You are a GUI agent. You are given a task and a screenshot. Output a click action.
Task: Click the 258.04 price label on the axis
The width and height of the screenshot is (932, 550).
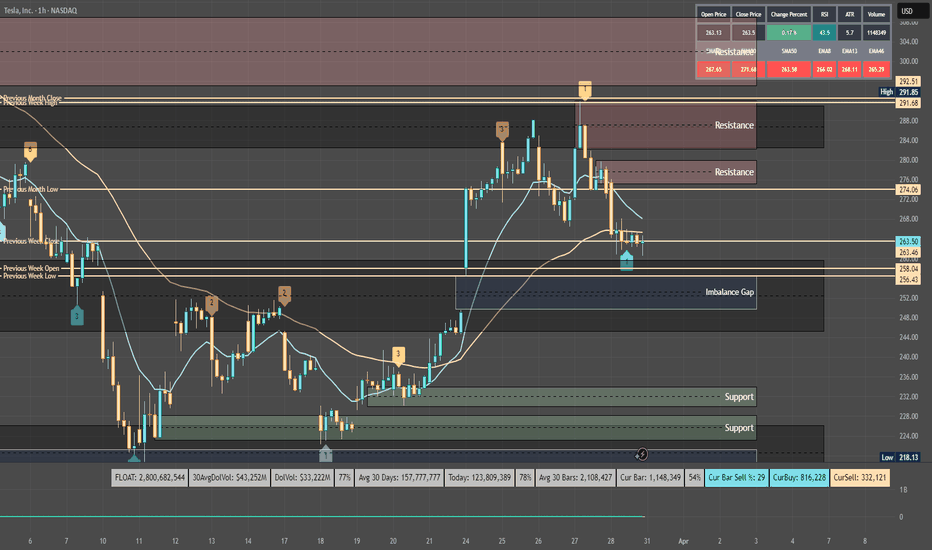click(x=908, y=269)
